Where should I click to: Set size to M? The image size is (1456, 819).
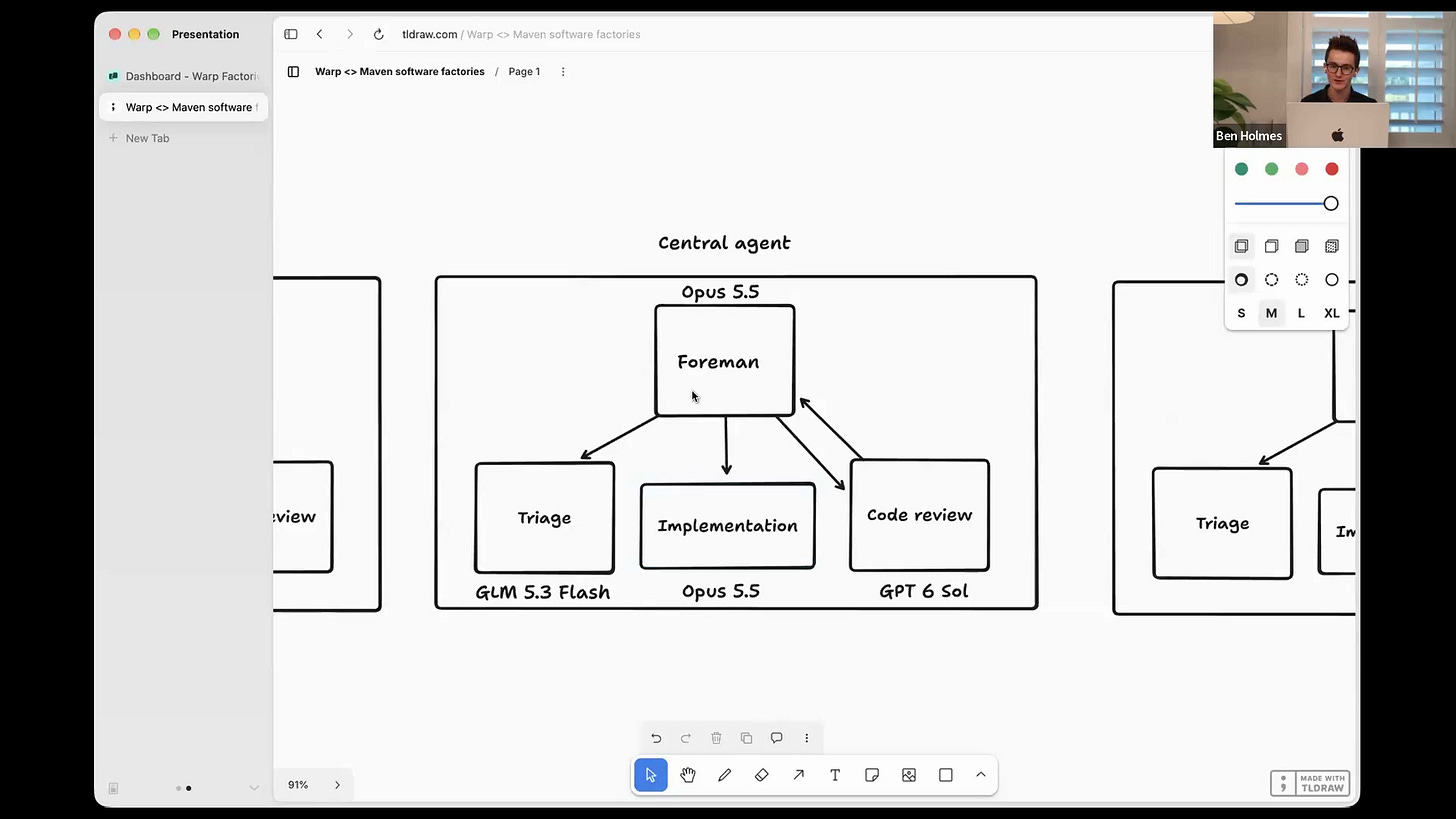(x=1271, y=313)
